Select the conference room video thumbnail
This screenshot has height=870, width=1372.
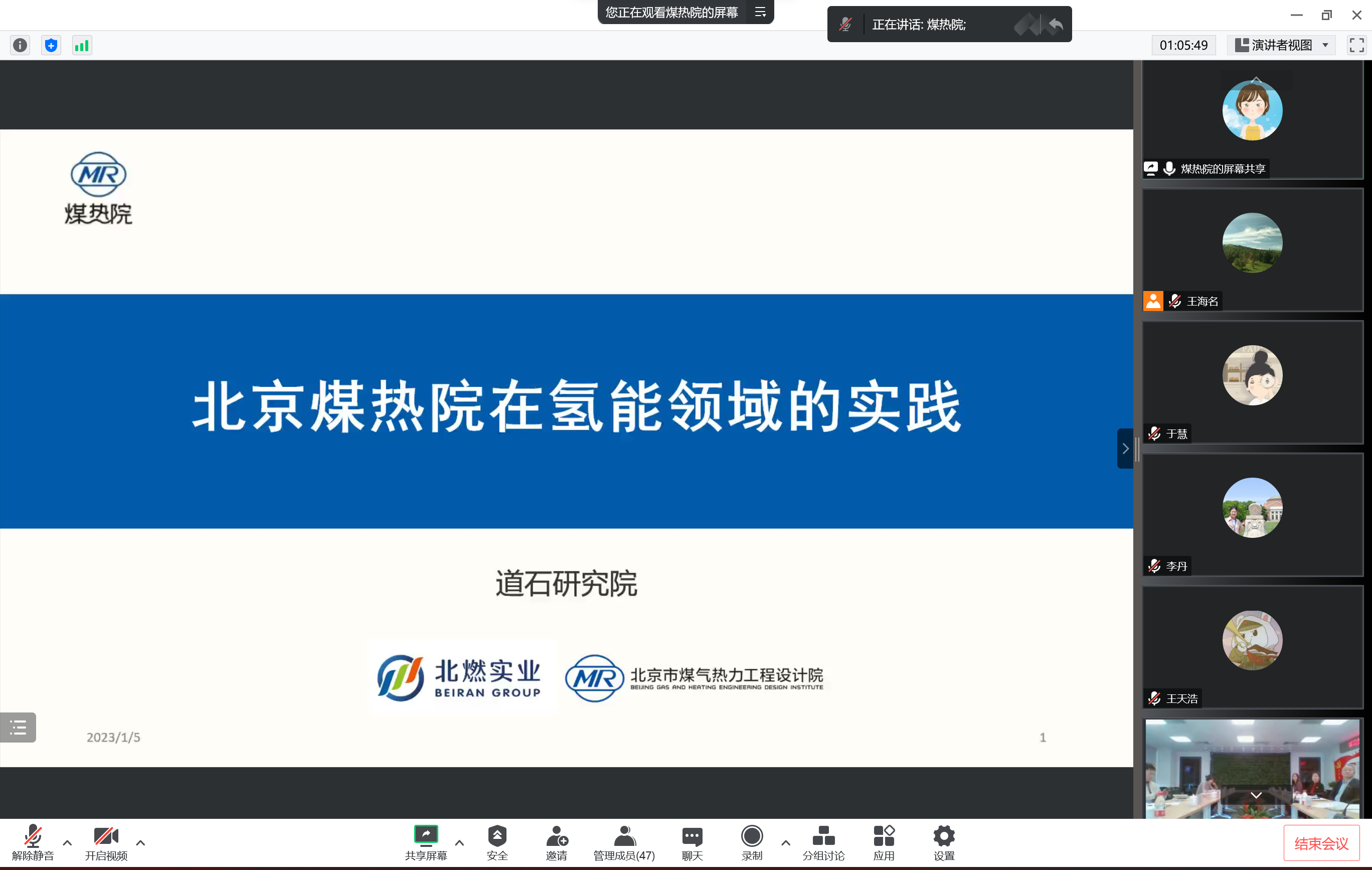coord(1252,769)
